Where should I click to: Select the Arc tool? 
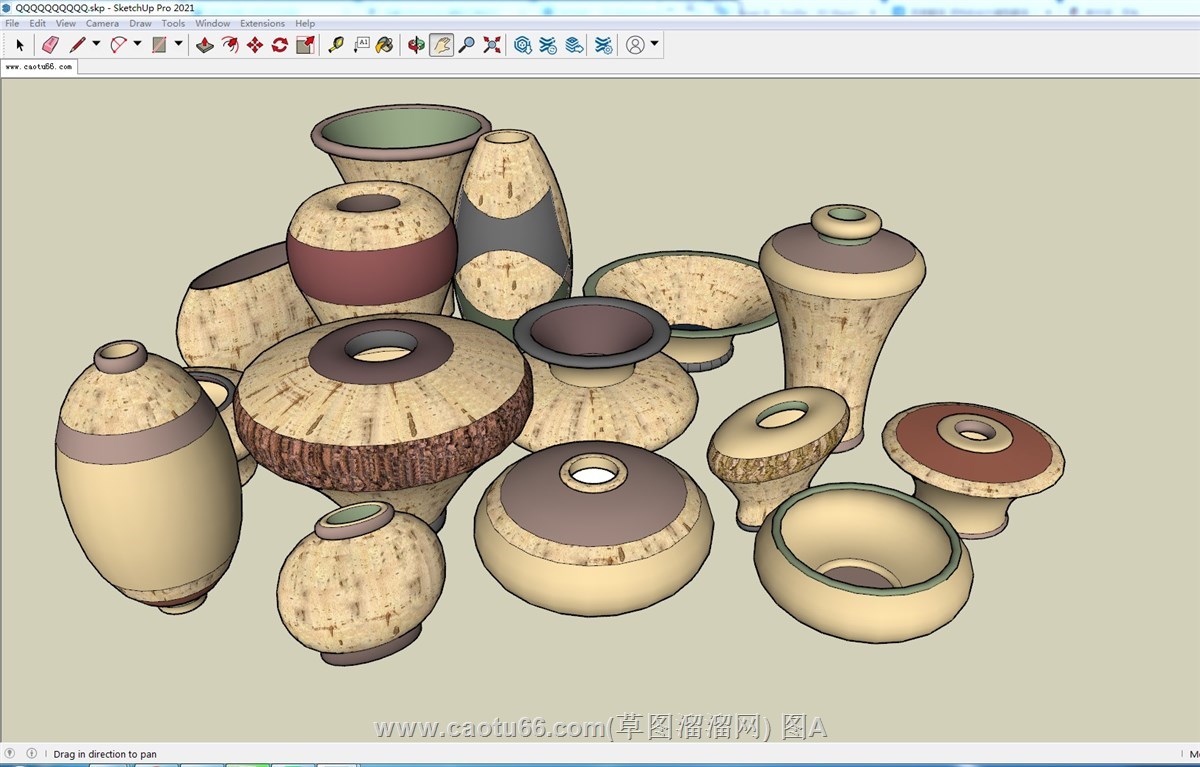click(119, 45)
